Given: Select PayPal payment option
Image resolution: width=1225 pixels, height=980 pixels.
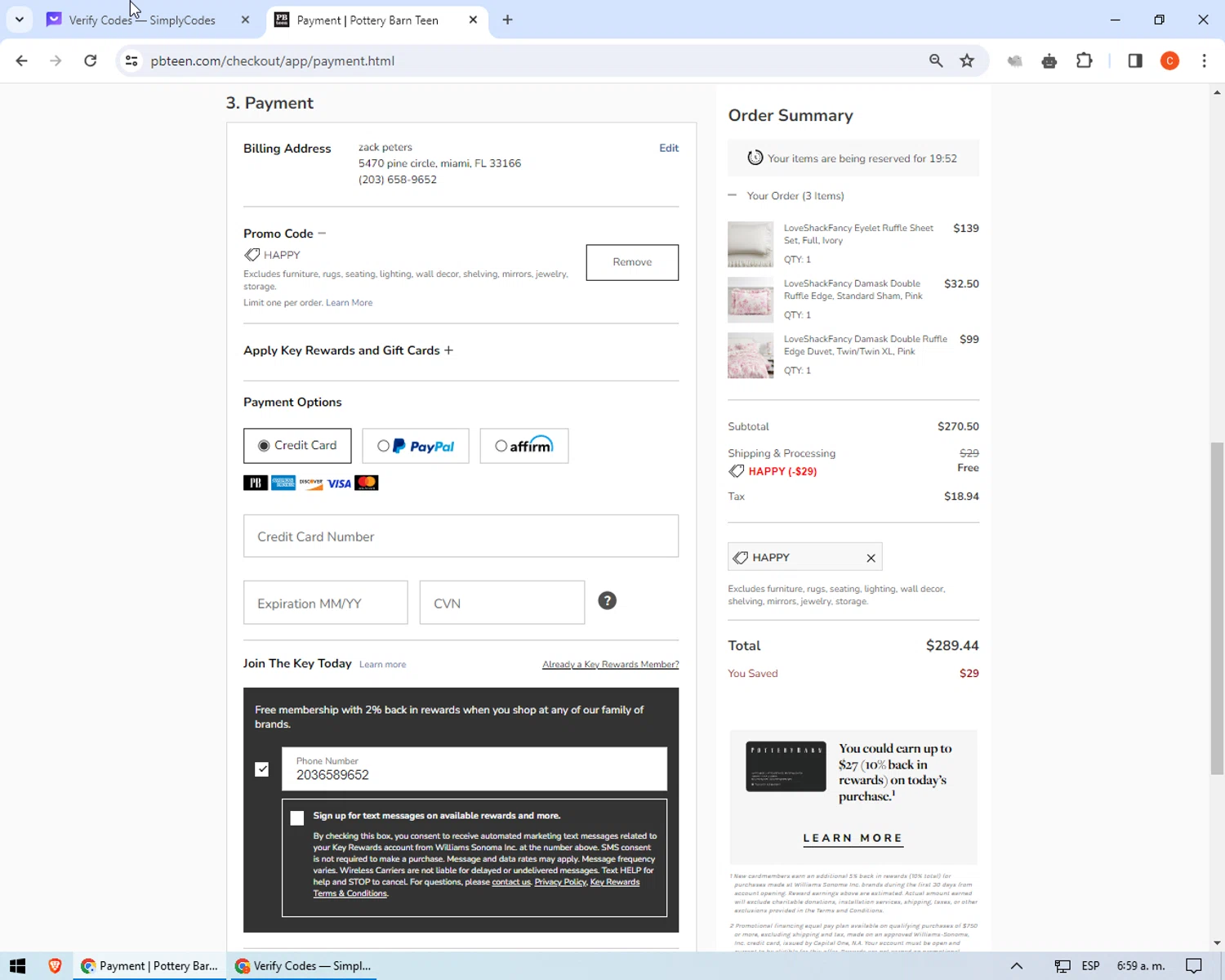Looking at the screenshot, I should [x=416, y=446].
